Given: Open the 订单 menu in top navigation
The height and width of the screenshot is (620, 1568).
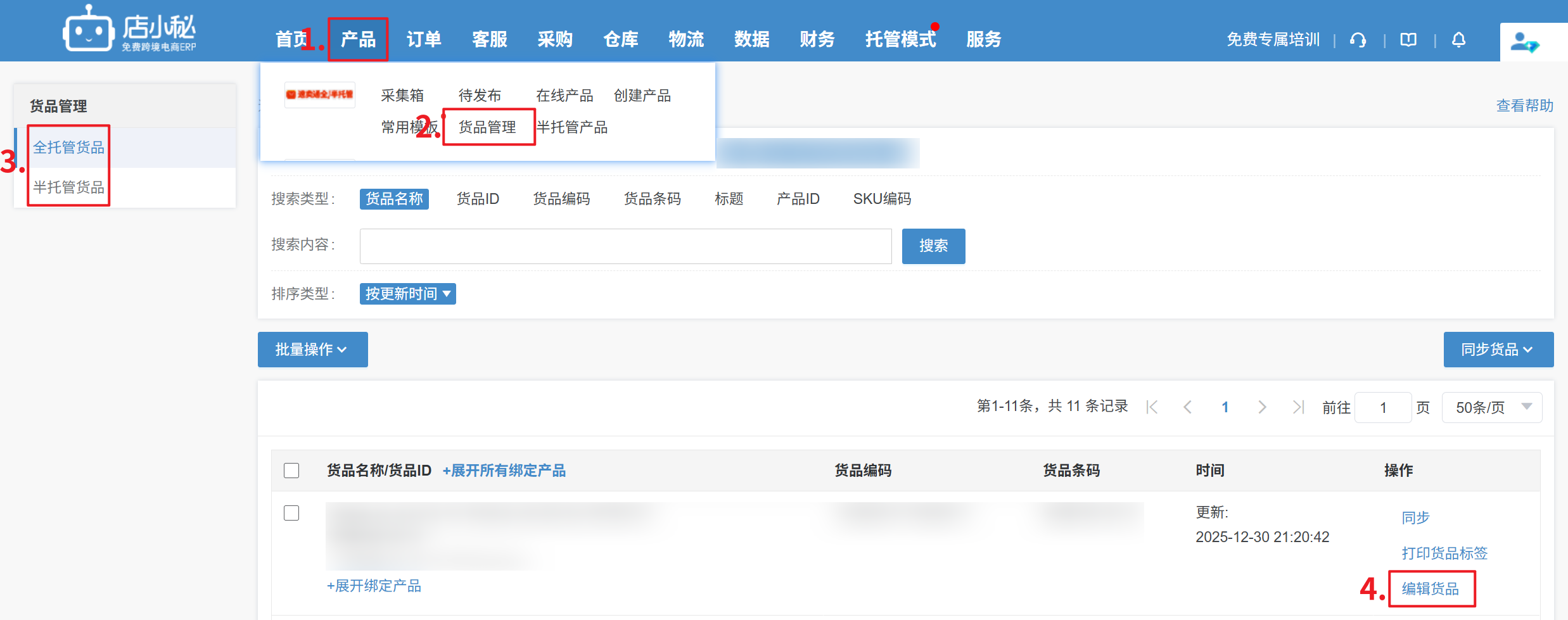Looking at the screenshot, I should click(x=424, y=39).
